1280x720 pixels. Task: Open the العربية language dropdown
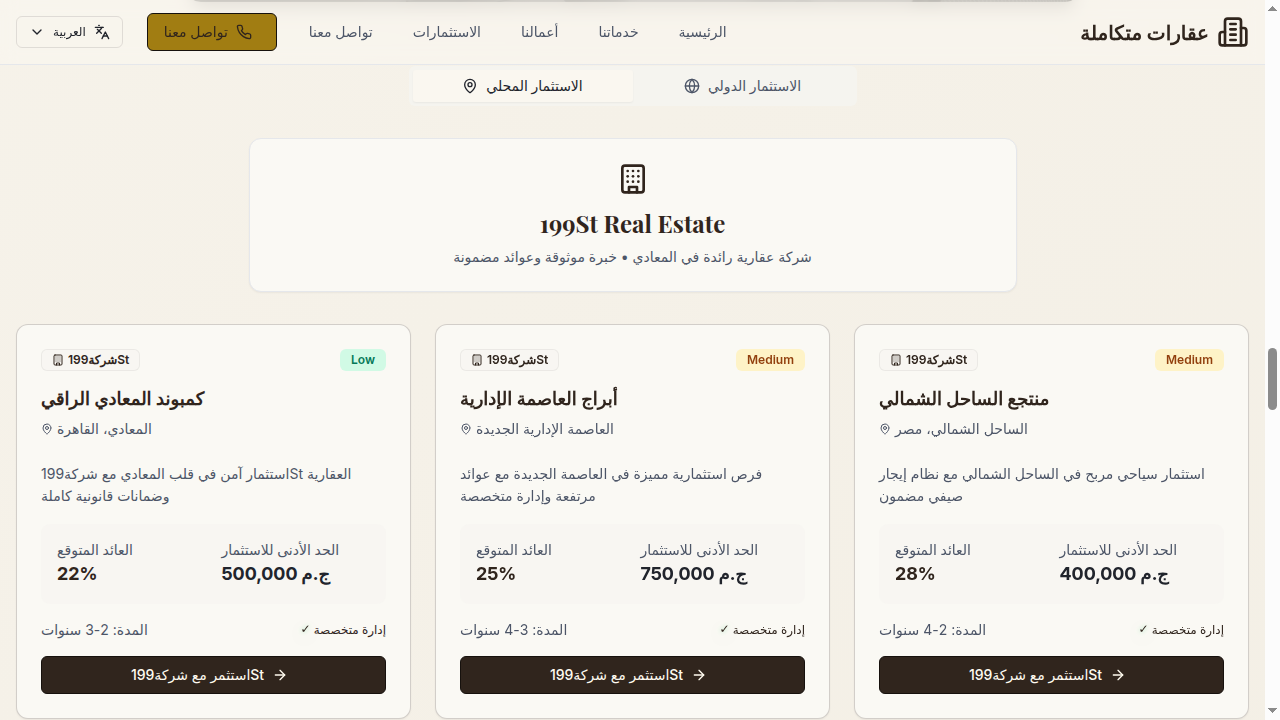(x=69, y=32)
